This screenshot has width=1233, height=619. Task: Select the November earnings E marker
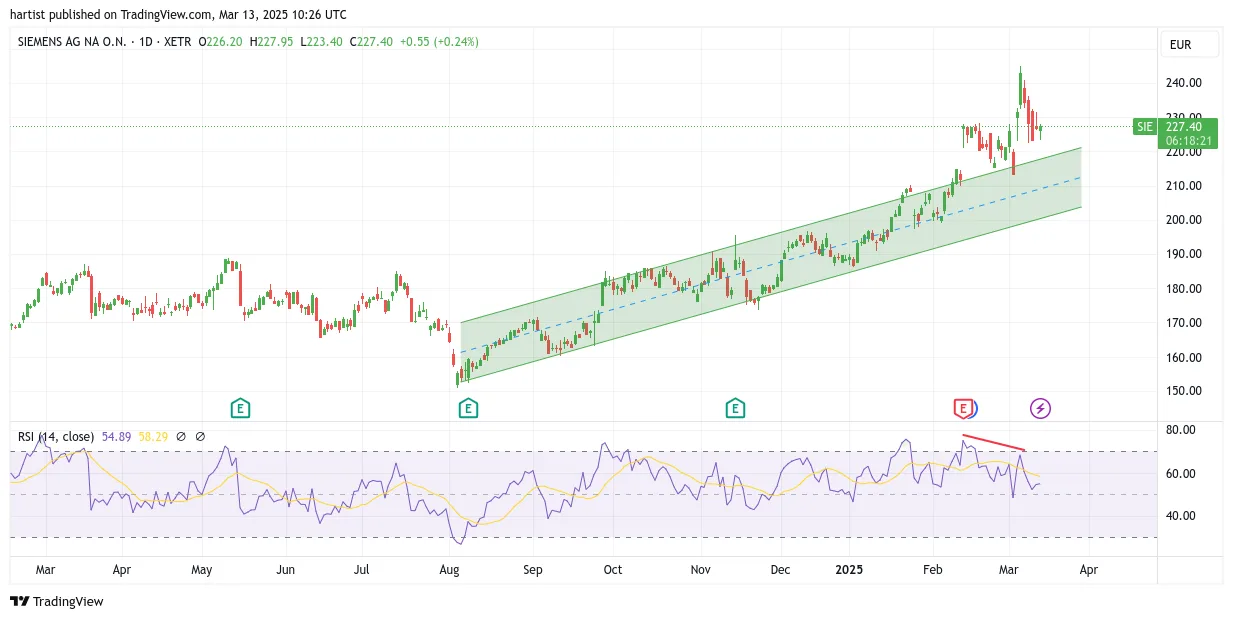click(735, 408)
